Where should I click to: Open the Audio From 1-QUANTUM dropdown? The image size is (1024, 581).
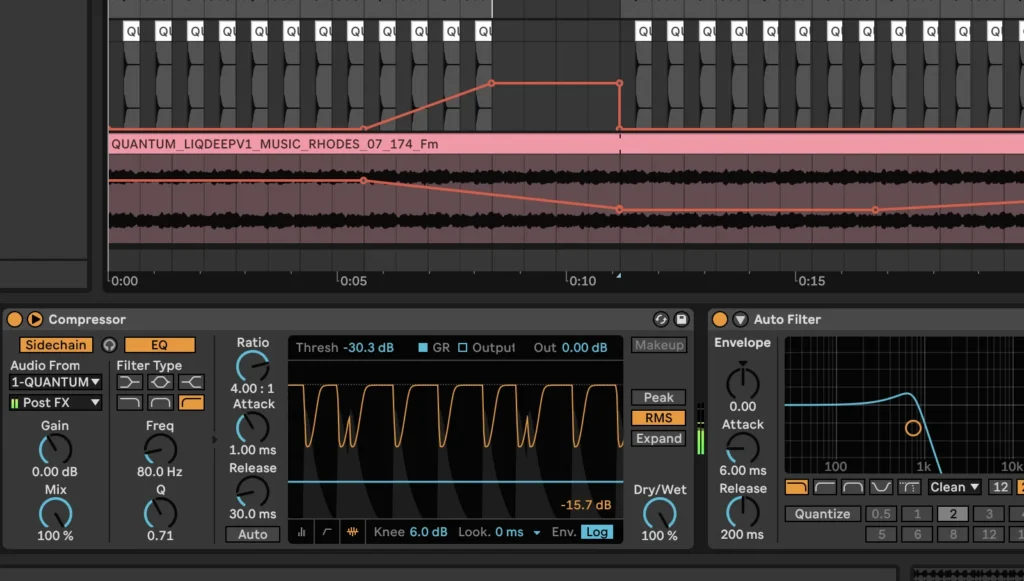coord(55,382)
